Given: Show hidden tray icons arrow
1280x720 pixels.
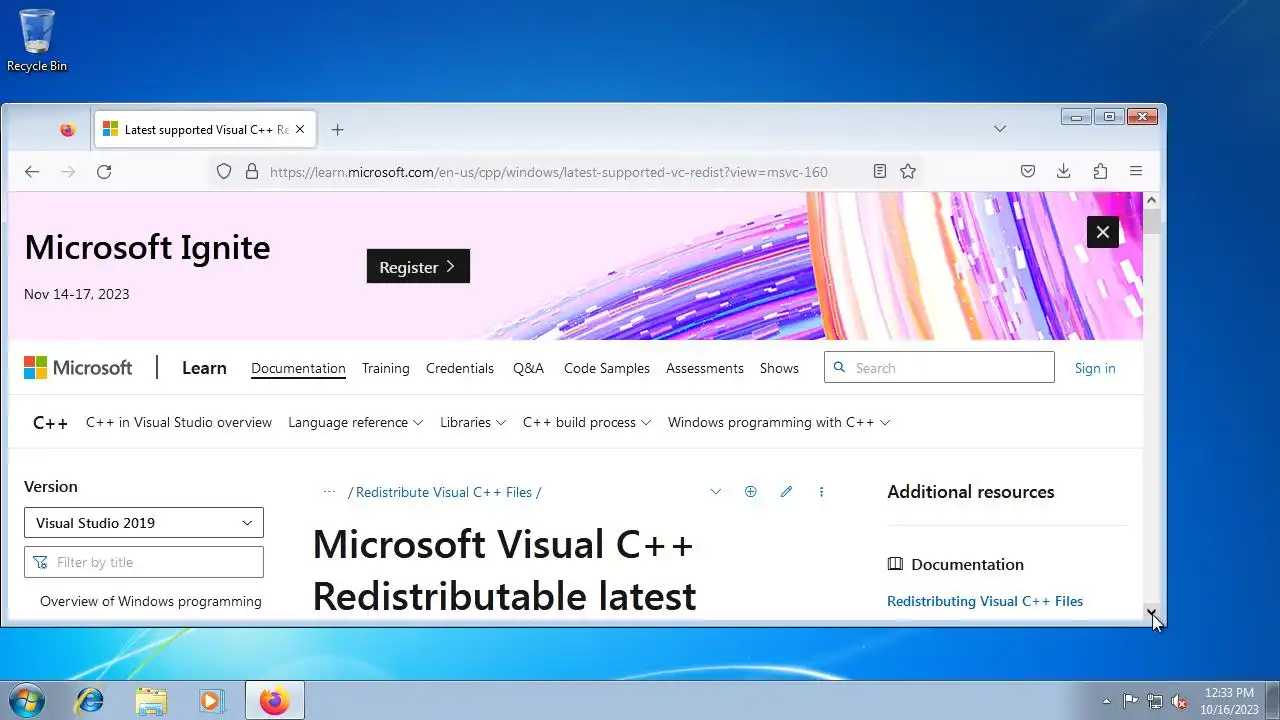Looking at the screenshot, I should [x=1106, y=701].
